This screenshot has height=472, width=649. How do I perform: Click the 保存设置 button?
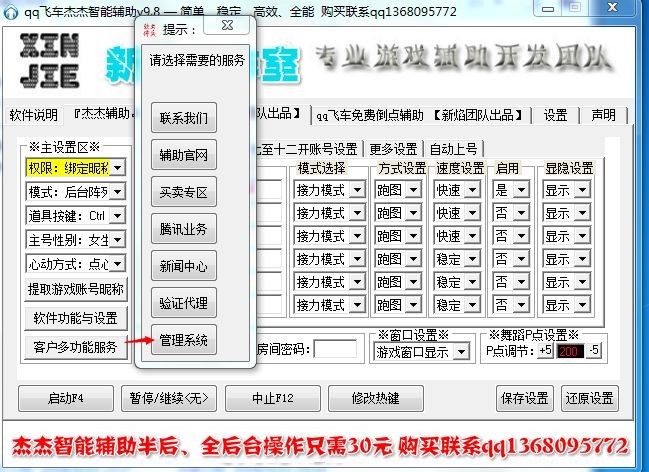(x=525, y=398)
